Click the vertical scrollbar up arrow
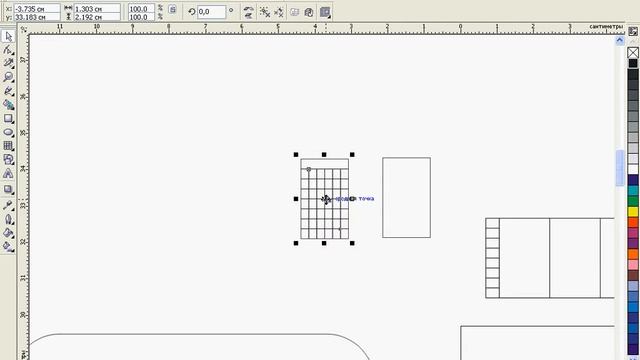This screenshot has height=360, width=640. point(620,40)
